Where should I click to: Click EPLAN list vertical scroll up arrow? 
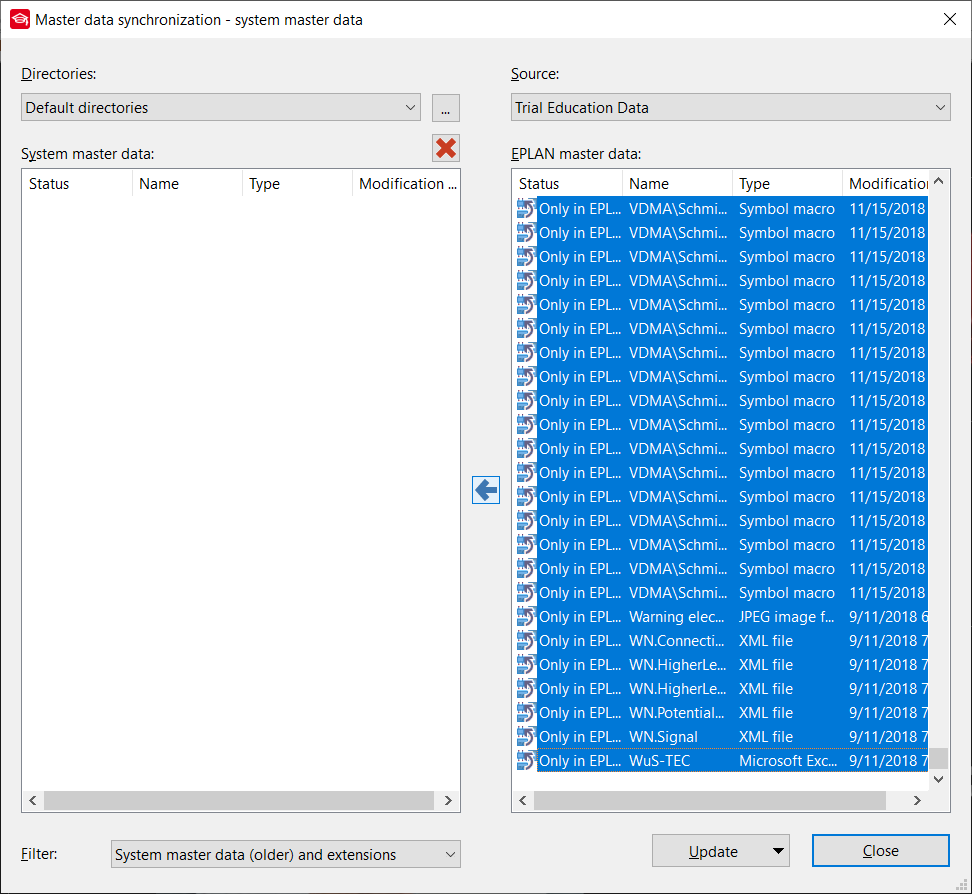point(939,181)
